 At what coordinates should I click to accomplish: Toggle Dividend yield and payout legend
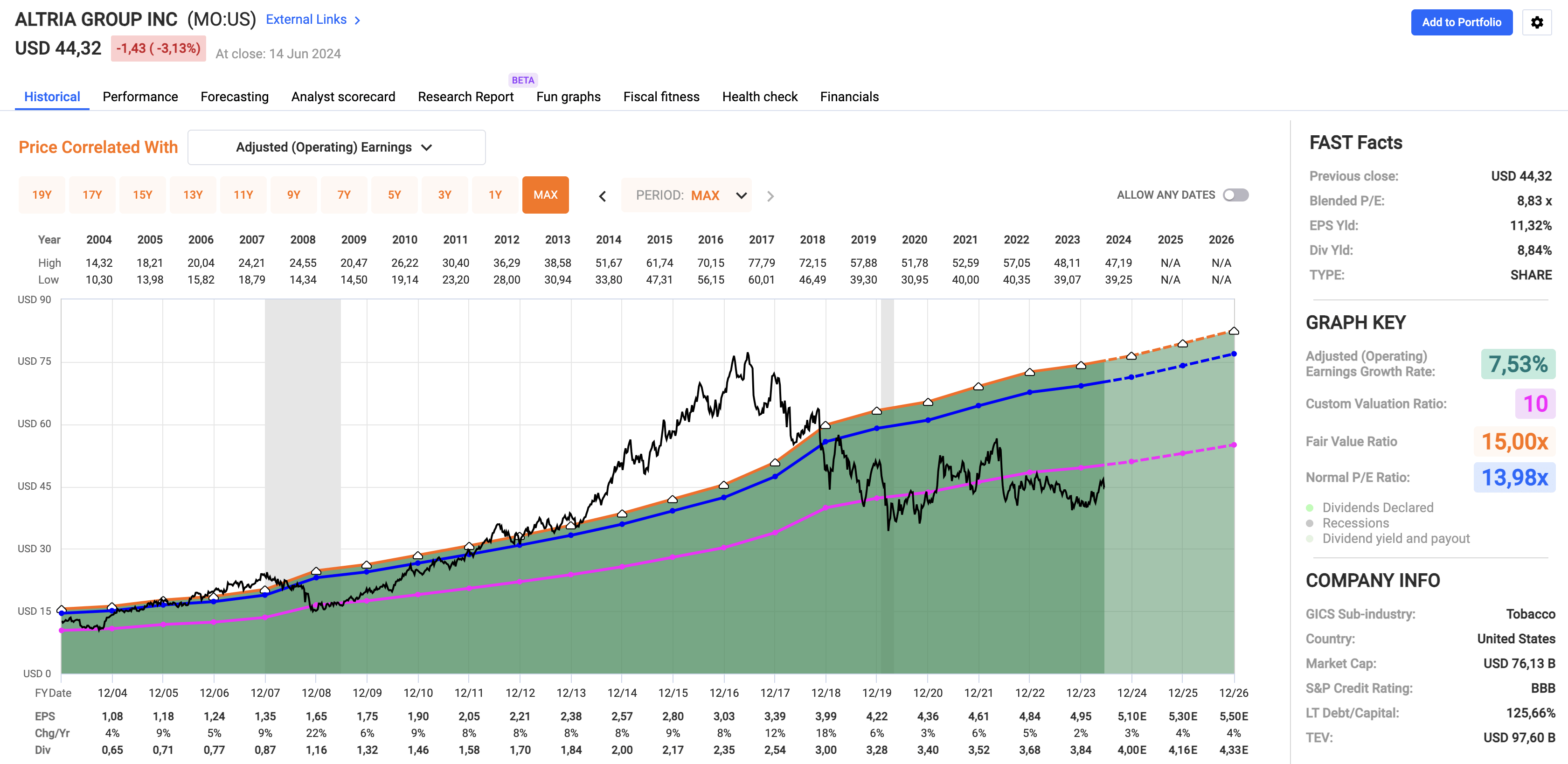pos(1309,539)
